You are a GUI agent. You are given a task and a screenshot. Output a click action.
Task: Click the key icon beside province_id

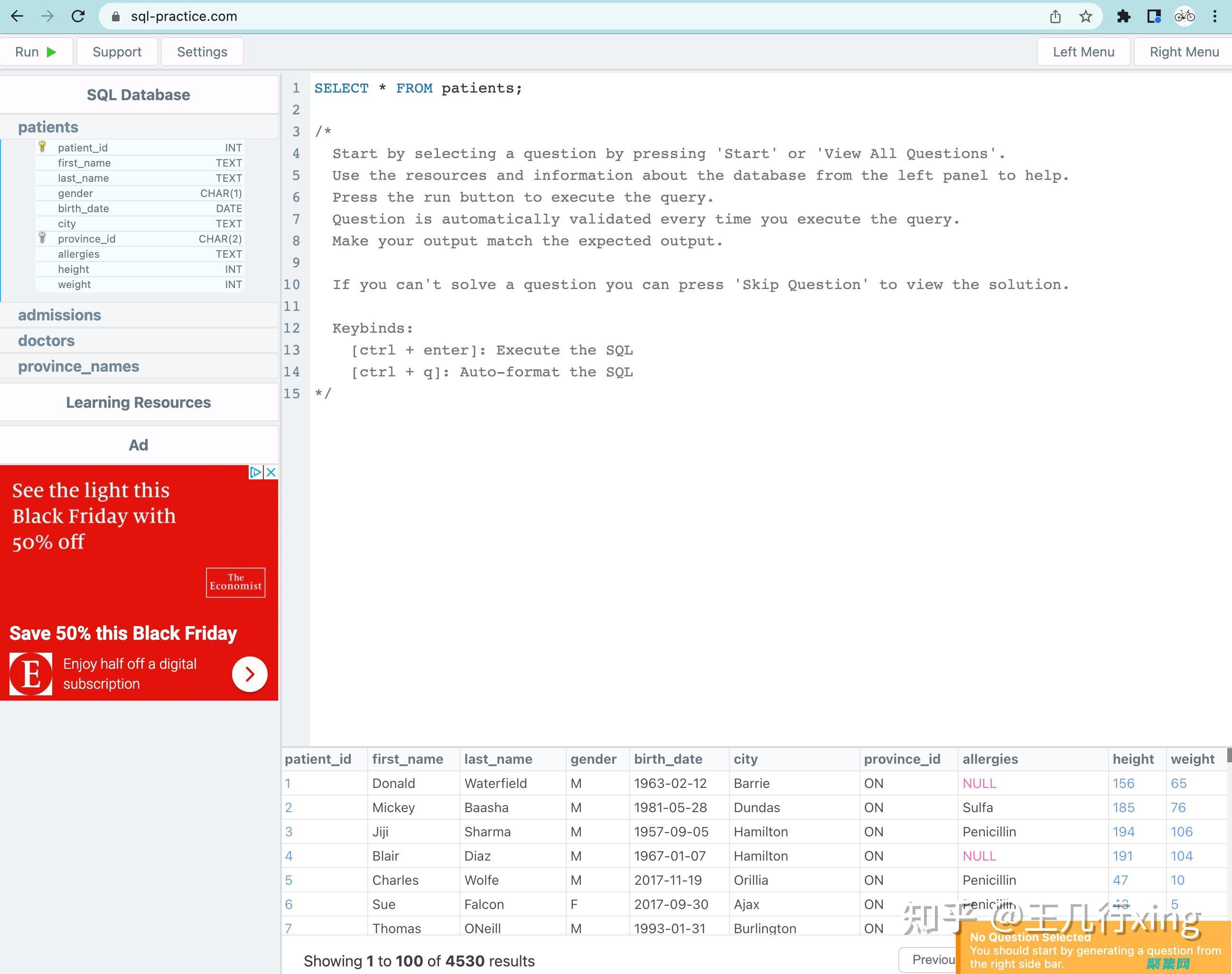[x=42, y=238]
